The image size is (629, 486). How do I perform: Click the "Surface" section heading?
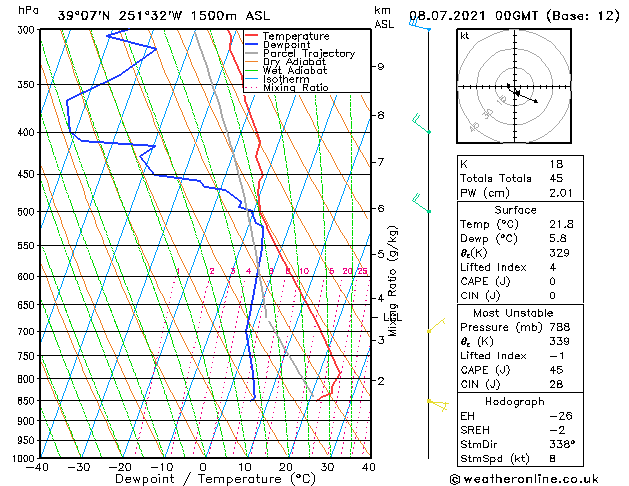(x=515, y=210)
